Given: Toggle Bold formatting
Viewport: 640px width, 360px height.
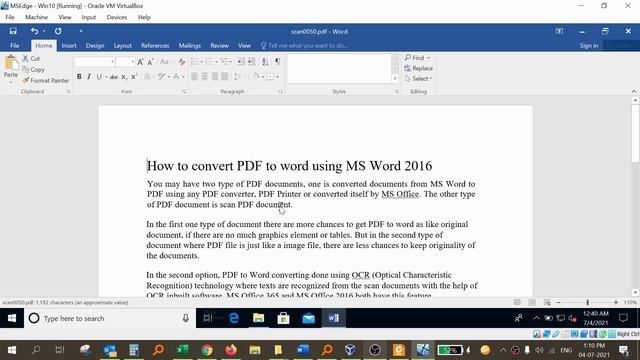Looking at the screenshot, I should [x=79, y=77].
